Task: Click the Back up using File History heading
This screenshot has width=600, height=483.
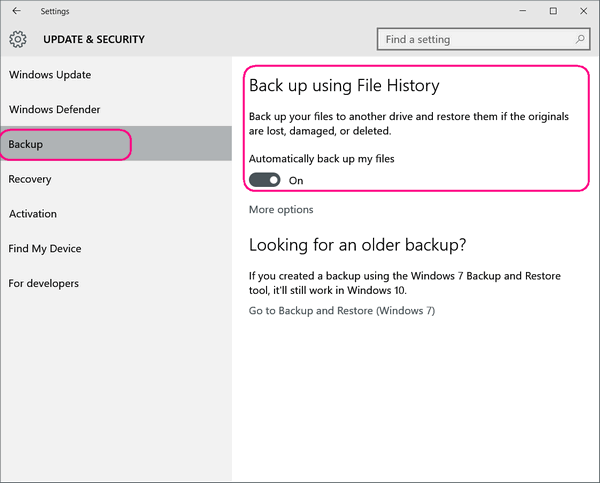Action: [x=344, y=85]
